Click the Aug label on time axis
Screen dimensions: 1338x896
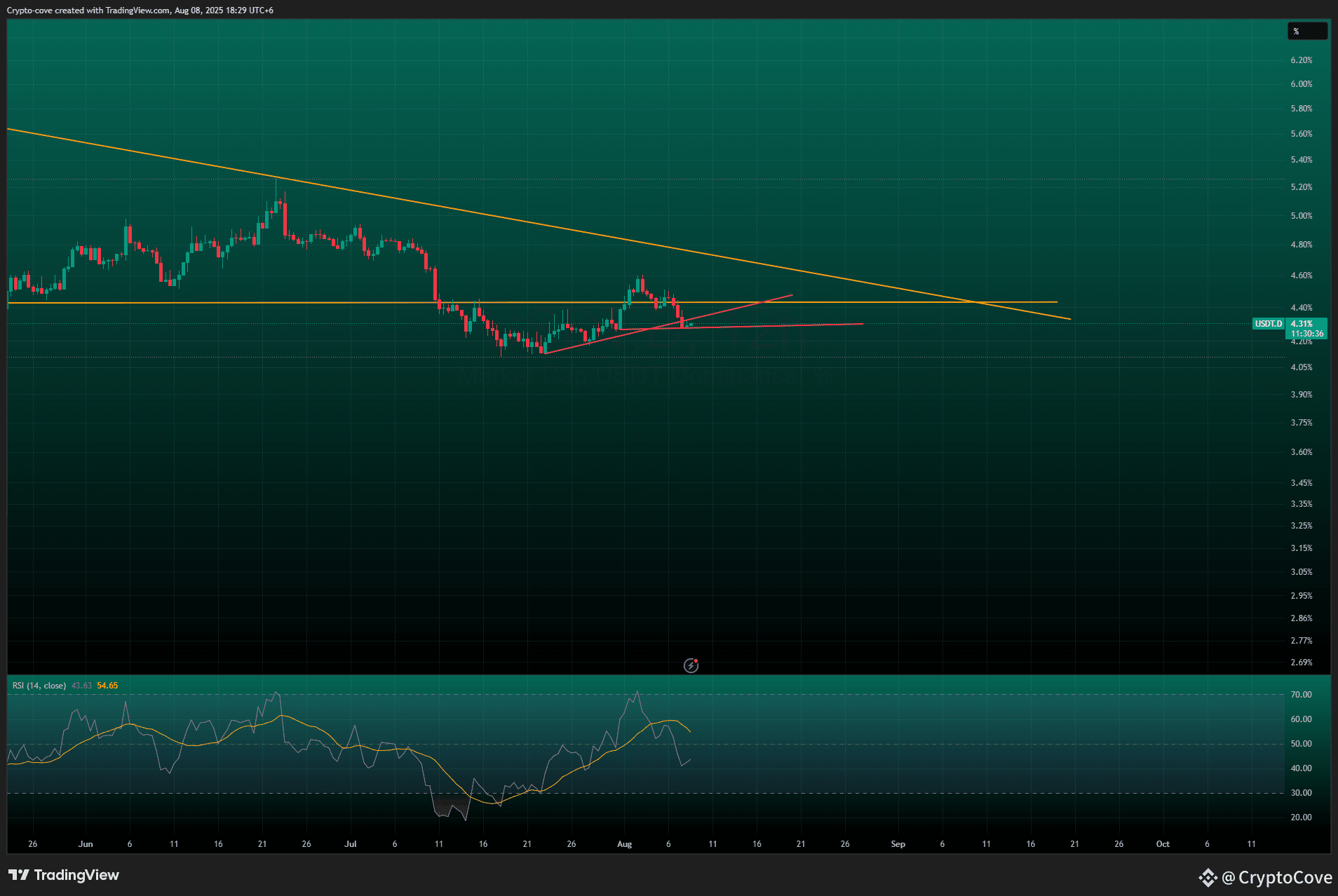(x=624, y=844)
